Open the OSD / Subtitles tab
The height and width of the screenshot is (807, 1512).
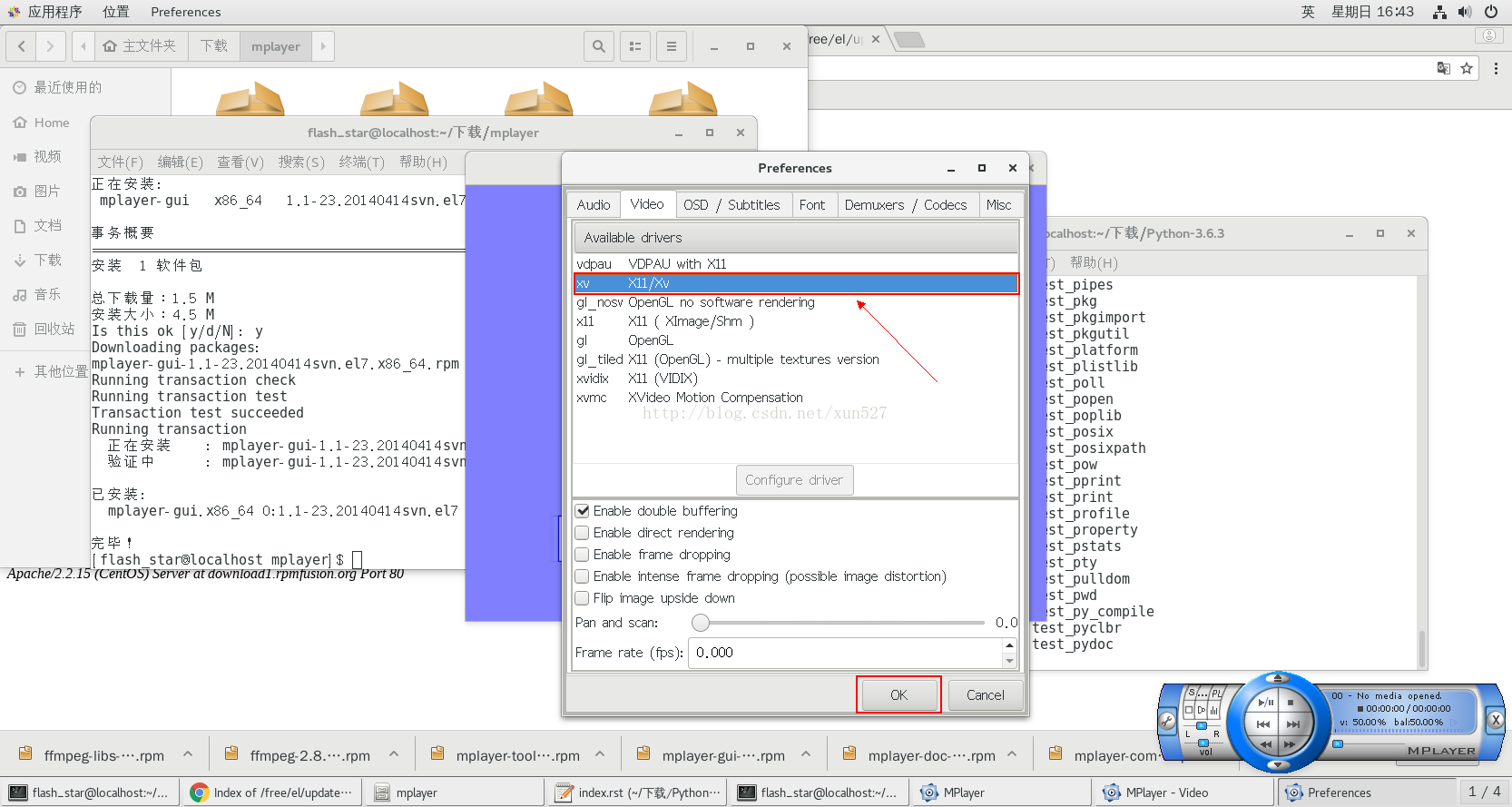tap(731, 205)
